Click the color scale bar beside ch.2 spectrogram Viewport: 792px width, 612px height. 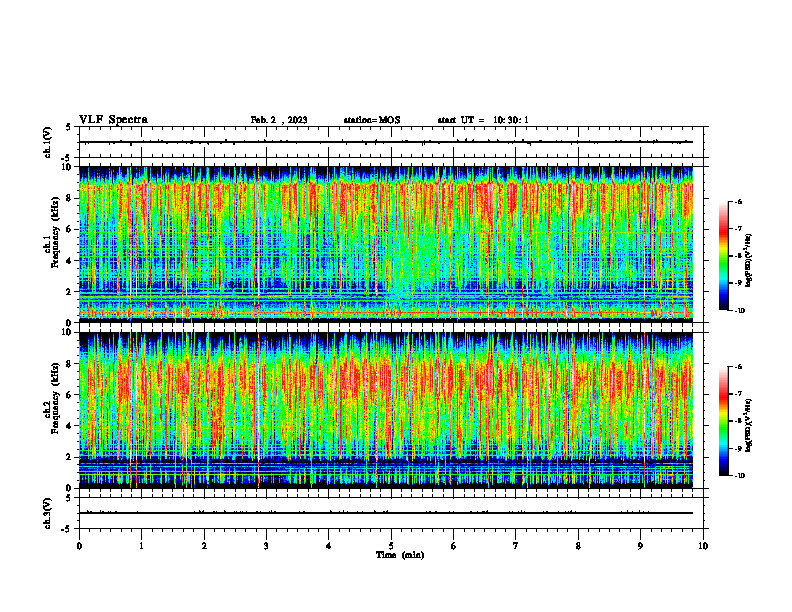point(724,421)
